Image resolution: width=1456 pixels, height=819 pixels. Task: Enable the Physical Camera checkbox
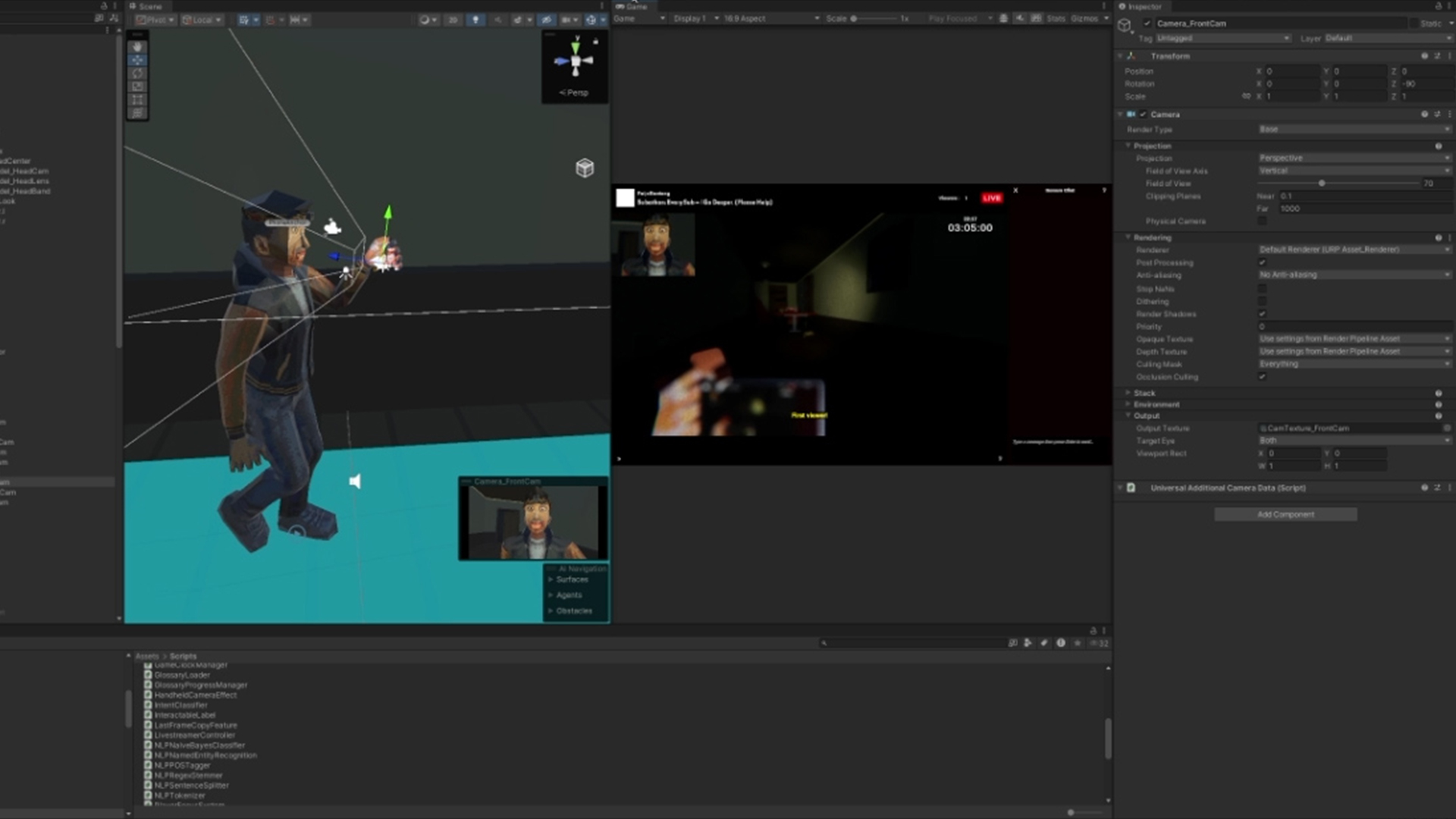pyautogui.click(x=1262, y=221)
